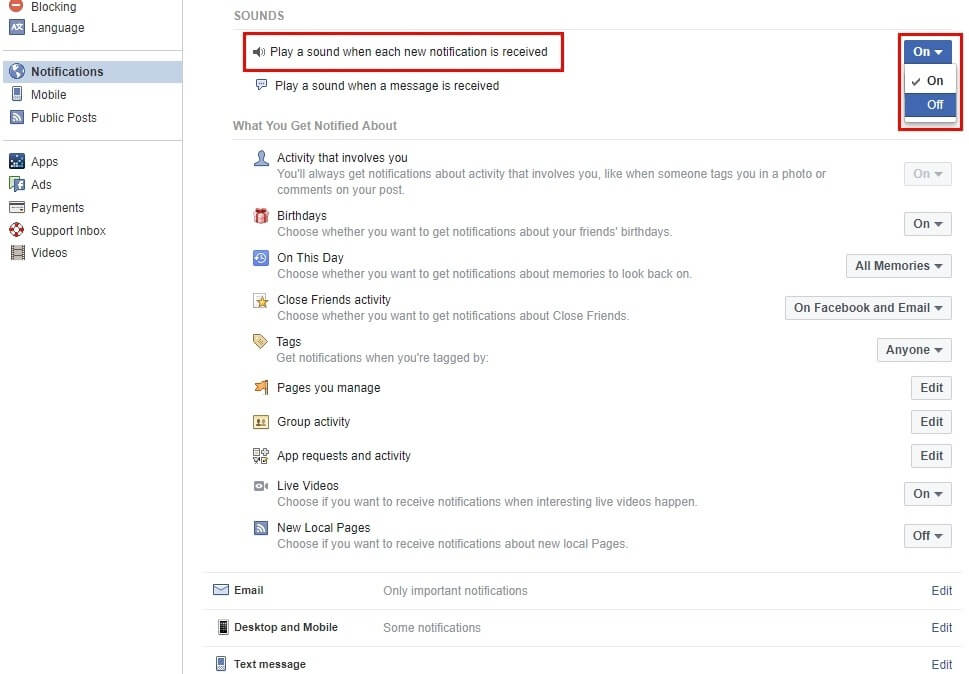Click the Mobile phone icon in the sidebar
Screen dimensions: 969x674
17,94
